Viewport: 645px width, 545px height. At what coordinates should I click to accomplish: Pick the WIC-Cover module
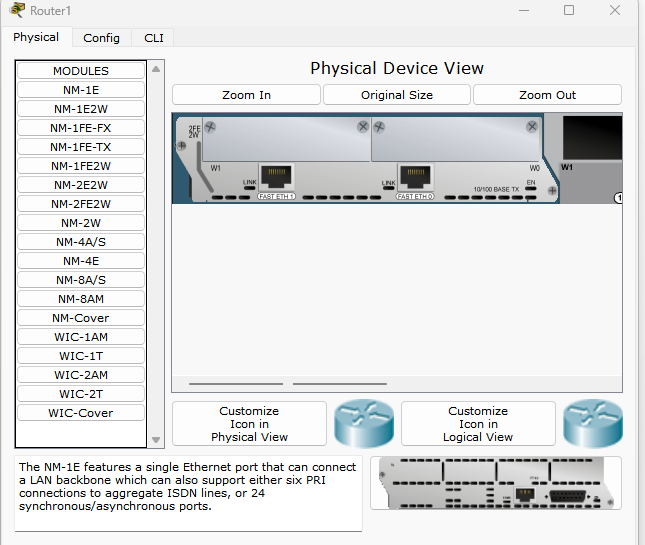pos(81,413)
